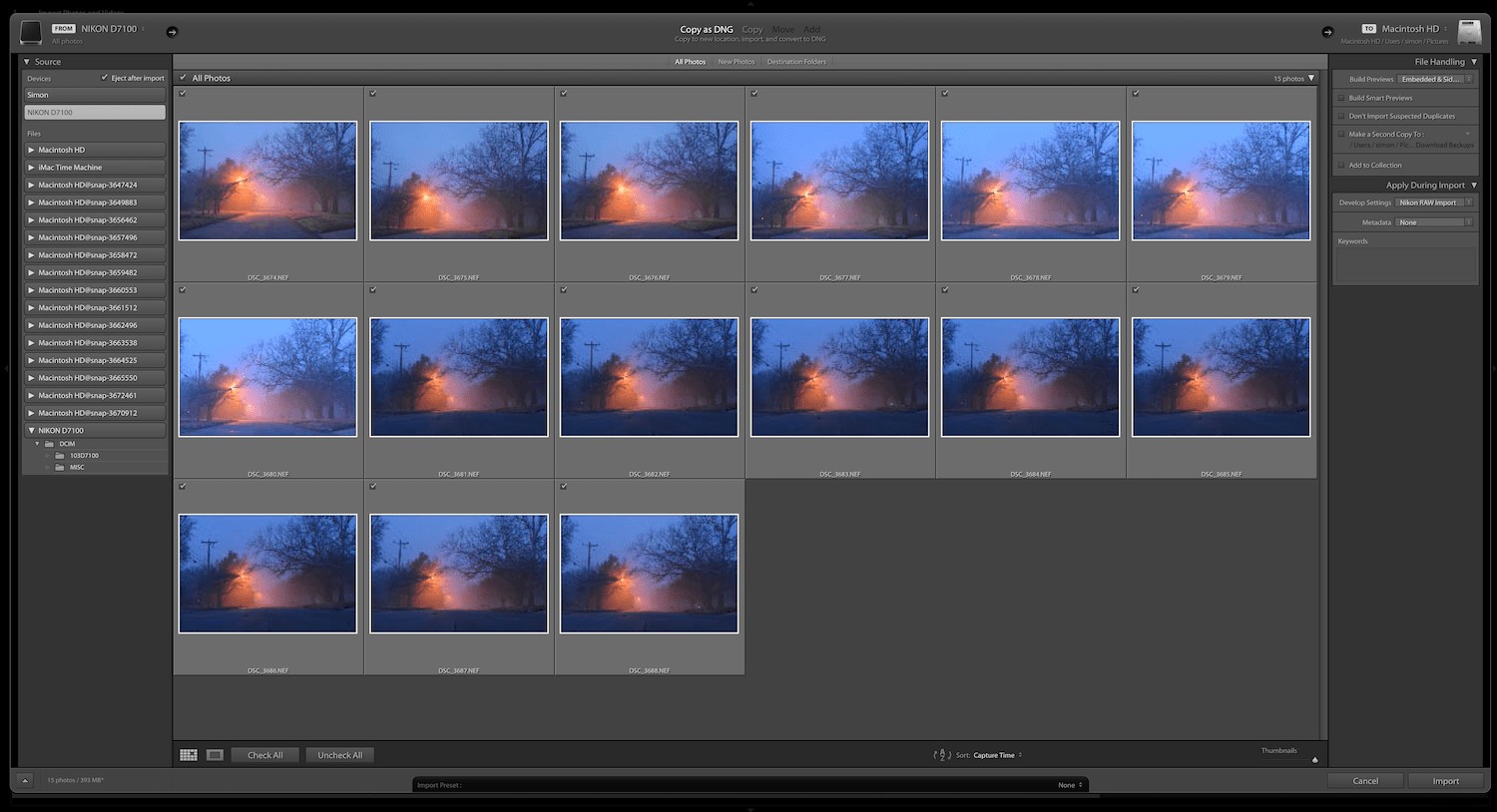The height and width of the screenshot is (812, 1497).
Task: Switch to loupe view icon beside grid
Action: tap(214, 755)
